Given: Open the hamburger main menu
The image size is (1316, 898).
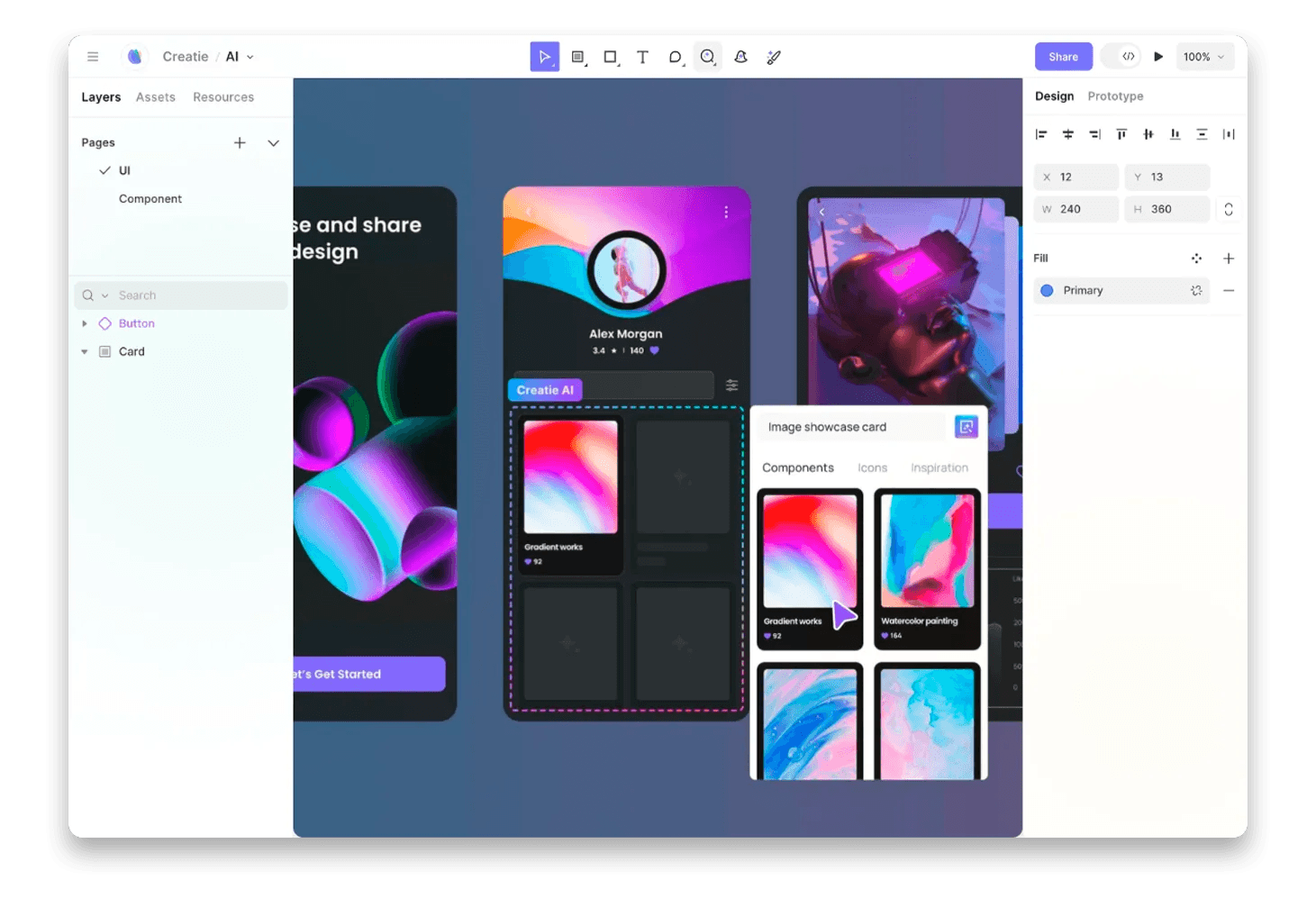Looking at the screenshot, I should pyautogui.click(x=93, y=57).
